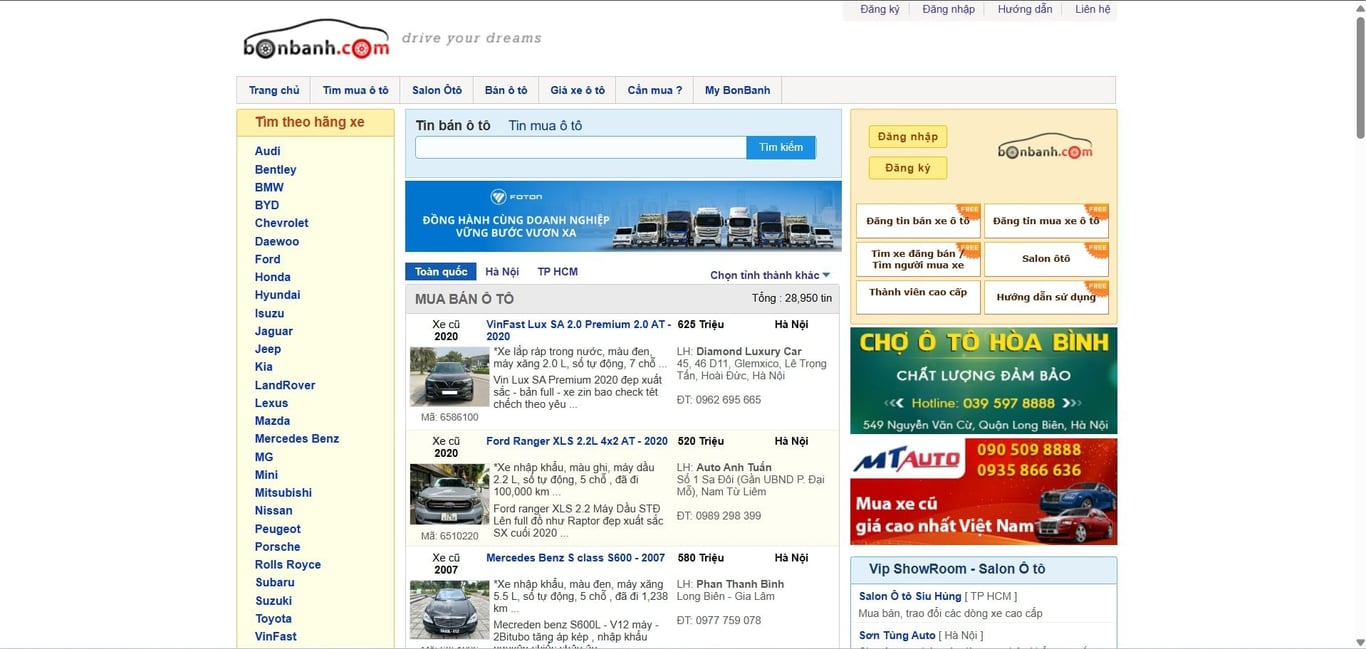Click the yellow Đăng ký button
This screenshot has height=649, width=1366.
click(908, 168)
